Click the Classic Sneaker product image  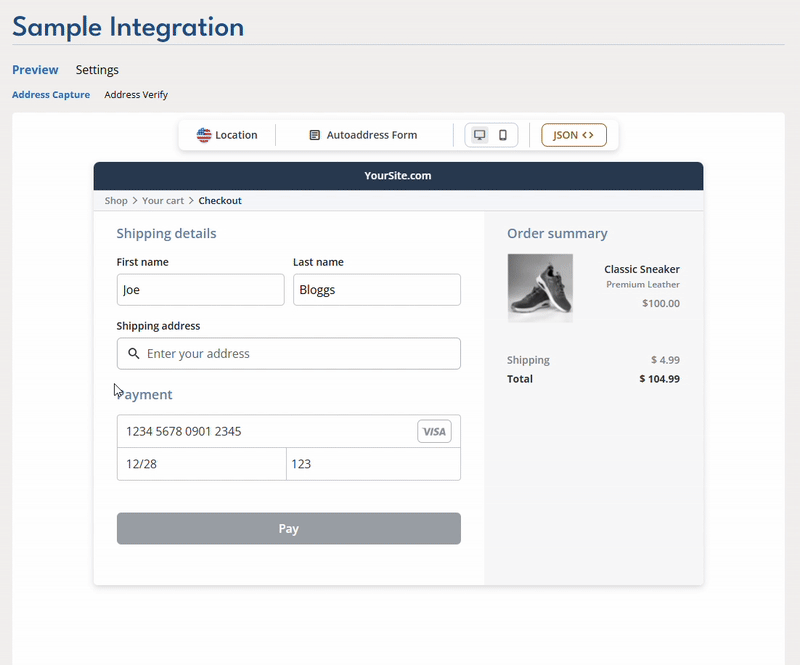(540, 288)
